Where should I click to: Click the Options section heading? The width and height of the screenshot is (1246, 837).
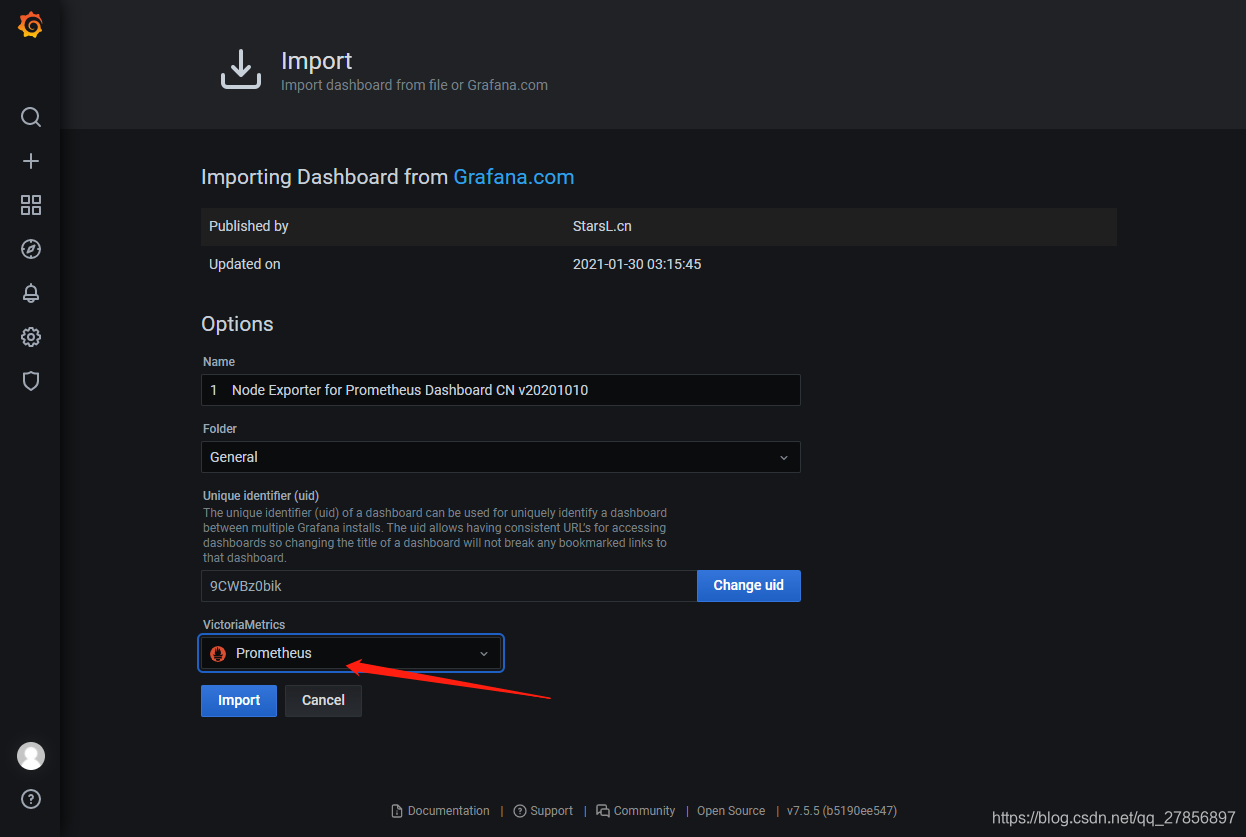[237, 324]
